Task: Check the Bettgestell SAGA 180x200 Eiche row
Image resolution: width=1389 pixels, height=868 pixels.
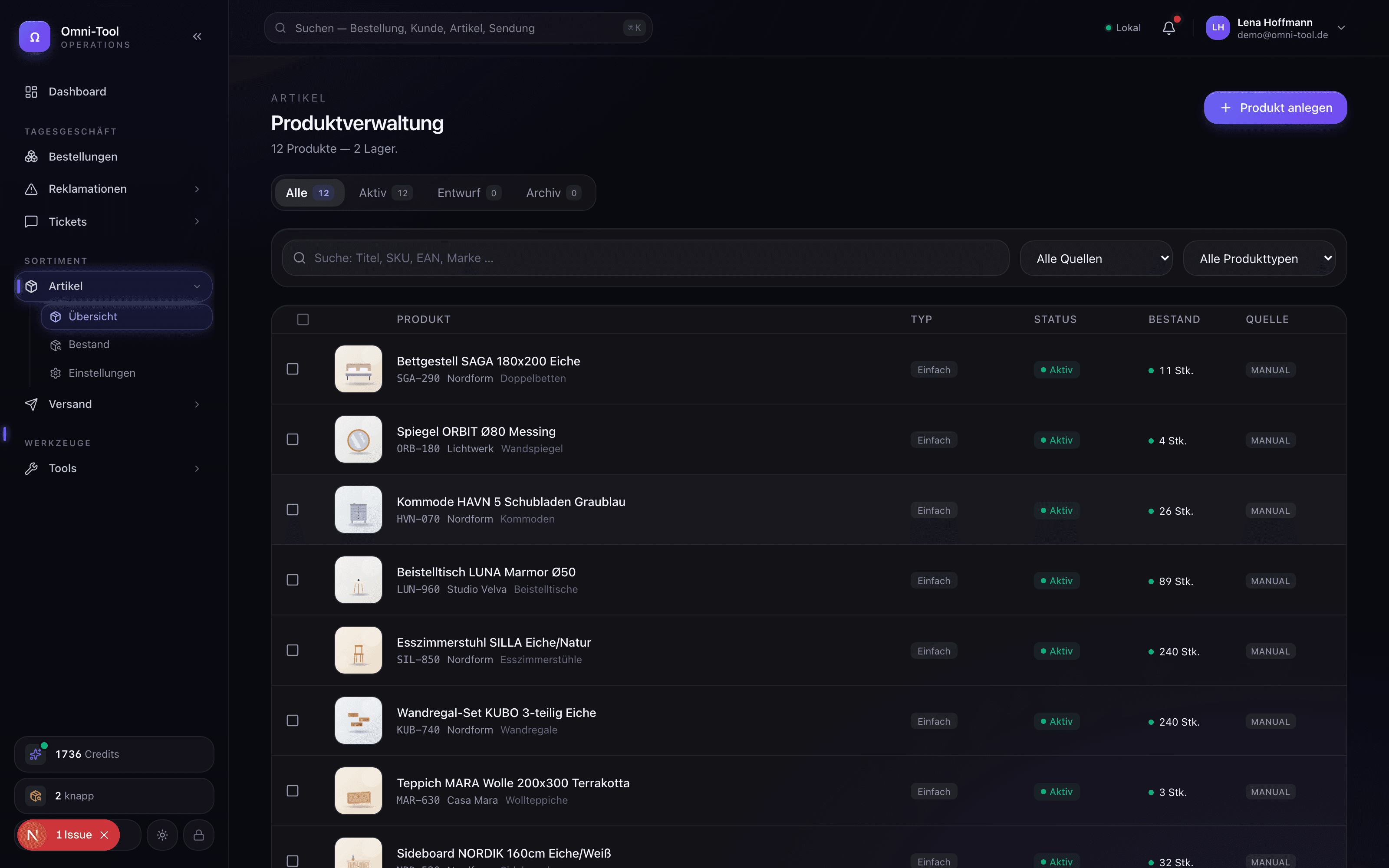Action: click(293, 369)
